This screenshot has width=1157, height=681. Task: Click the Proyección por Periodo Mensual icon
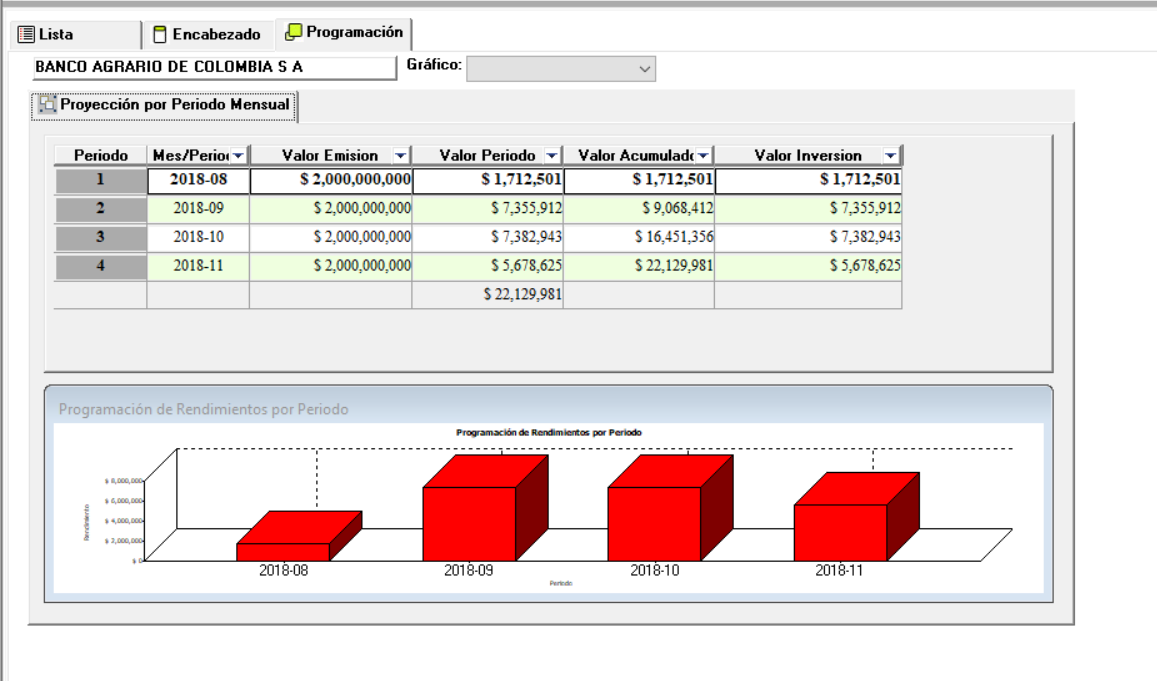coord(47,104)
